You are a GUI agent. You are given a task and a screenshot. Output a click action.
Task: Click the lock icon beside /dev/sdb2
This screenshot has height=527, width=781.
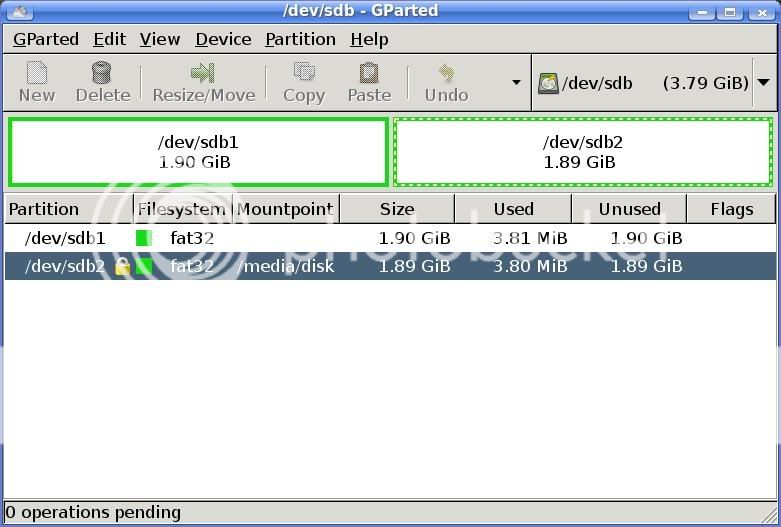pyautogui.click(x=122, y=266)
